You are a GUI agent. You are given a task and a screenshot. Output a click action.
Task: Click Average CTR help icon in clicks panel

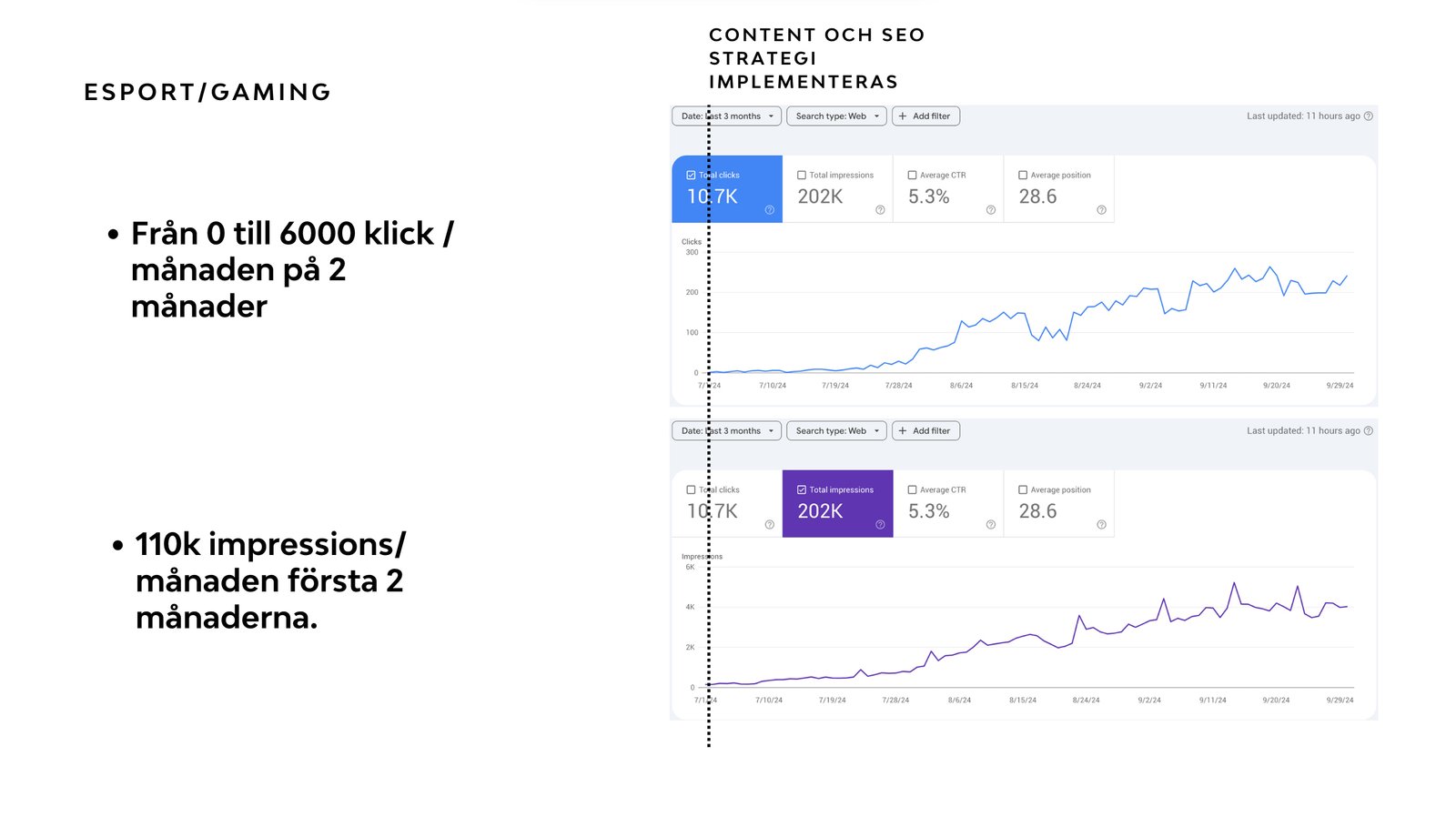tap(991, 210)
